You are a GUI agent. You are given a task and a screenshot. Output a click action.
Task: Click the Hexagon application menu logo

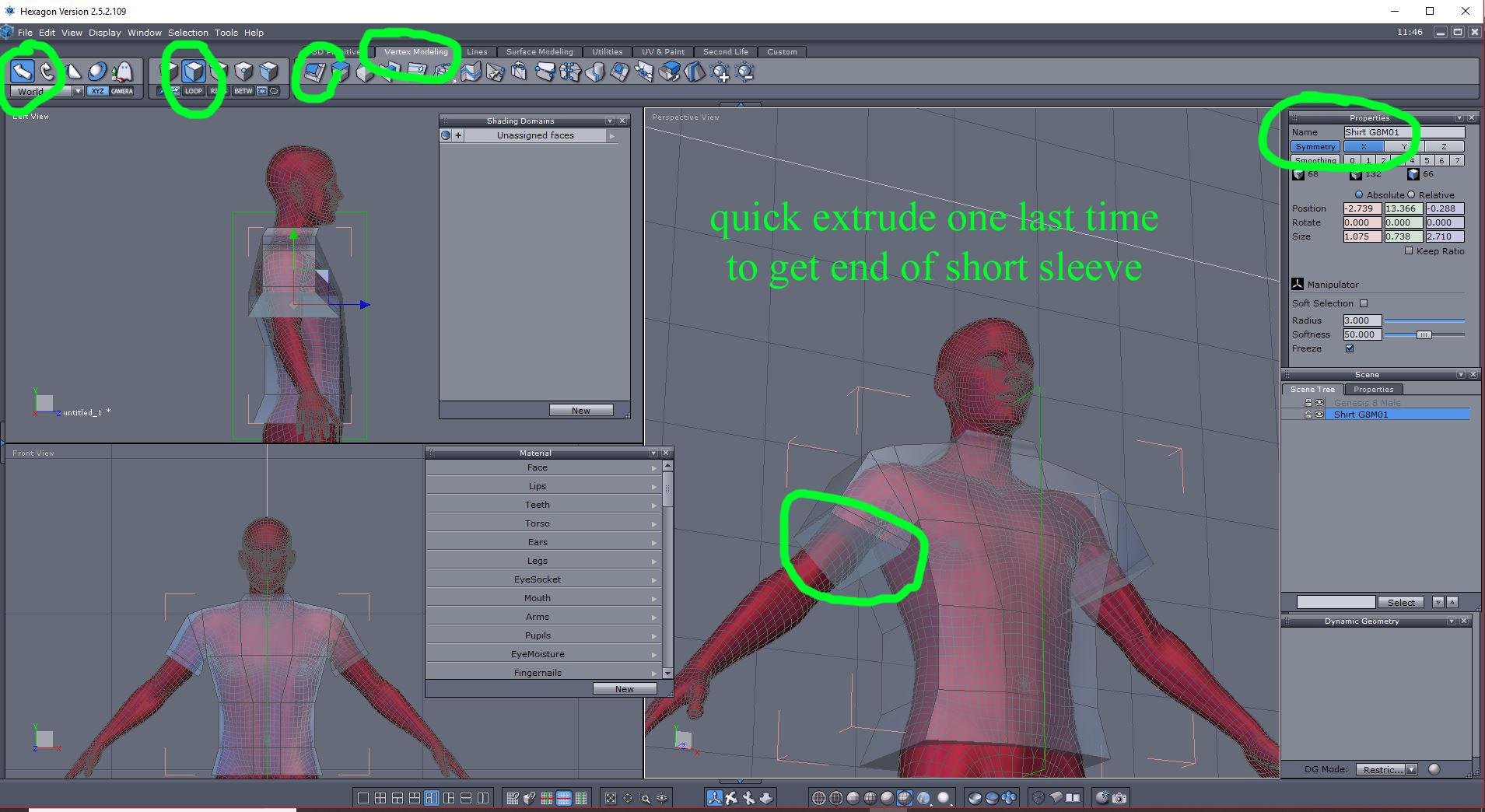[x=7, y=32]
